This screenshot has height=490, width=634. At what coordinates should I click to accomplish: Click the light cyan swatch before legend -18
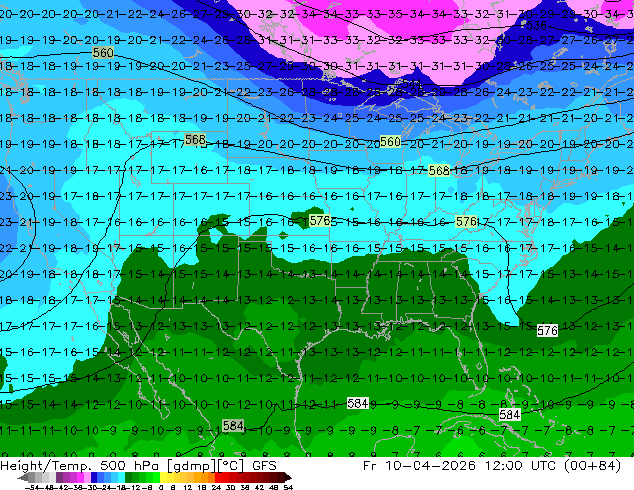tap(121, 477)
